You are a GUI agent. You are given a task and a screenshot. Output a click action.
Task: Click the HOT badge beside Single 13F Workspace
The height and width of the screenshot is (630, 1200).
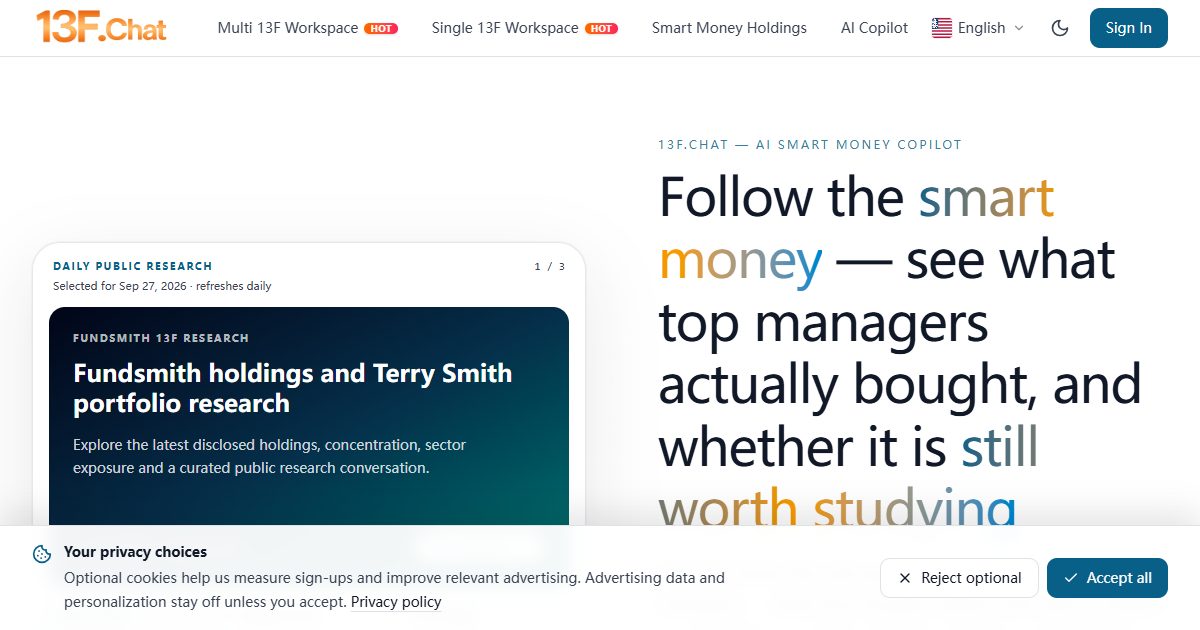point(601,28)
